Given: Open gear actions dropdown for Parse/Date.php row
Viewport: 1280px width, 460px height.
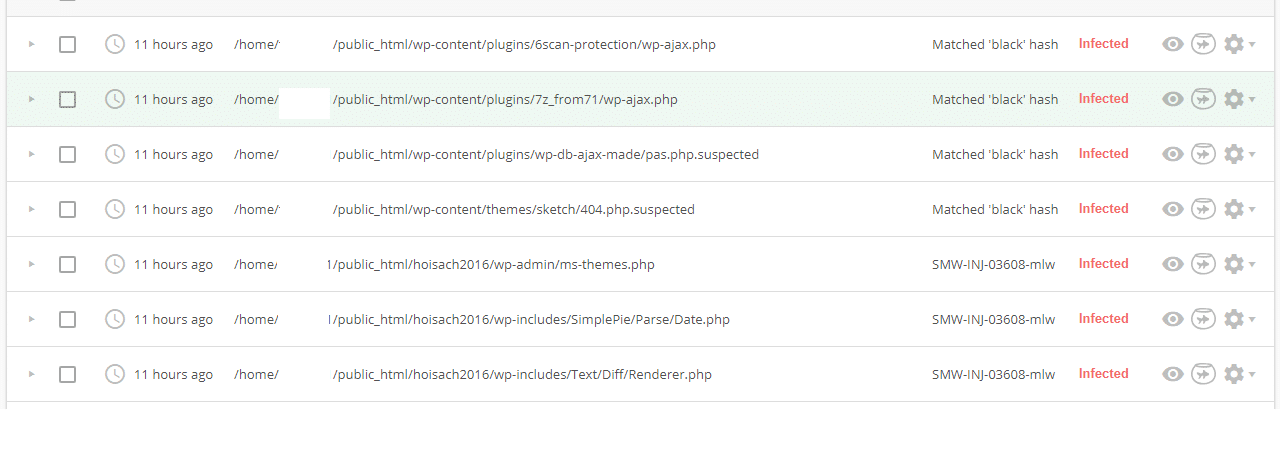Looking at the screenshot, I should [x=1239, y=319].
